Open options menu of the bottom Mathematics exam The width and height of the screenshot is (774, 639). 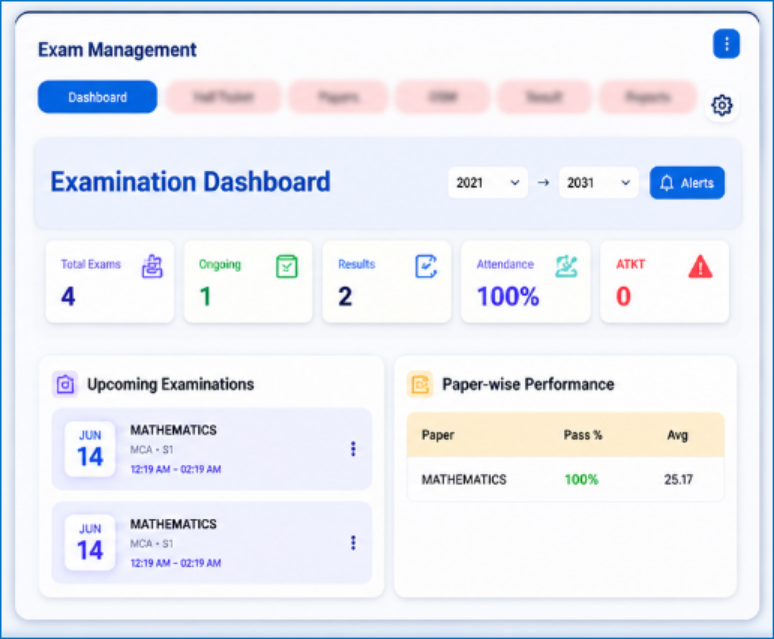coord(353,543)
